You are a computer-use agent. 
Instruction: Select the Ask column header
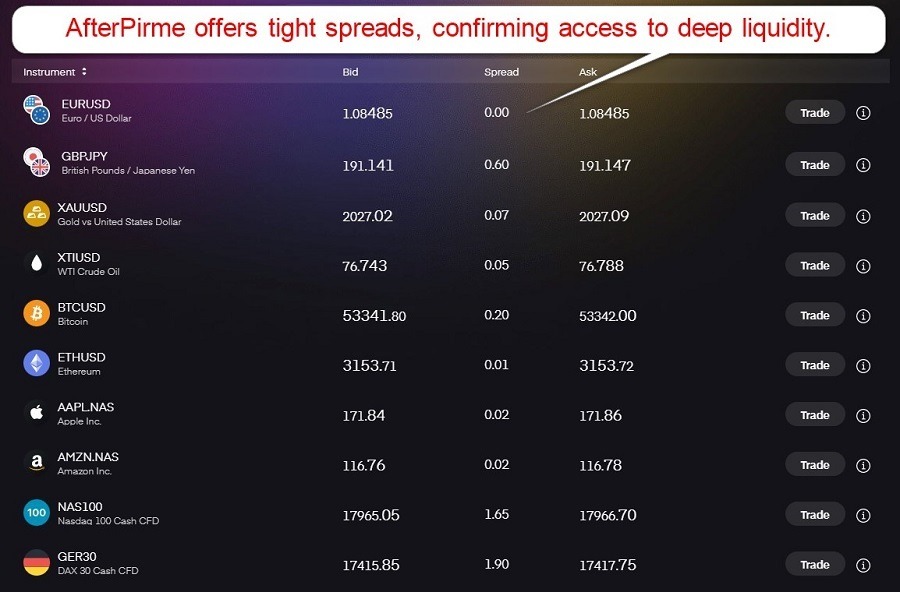(x=587, y=71)
